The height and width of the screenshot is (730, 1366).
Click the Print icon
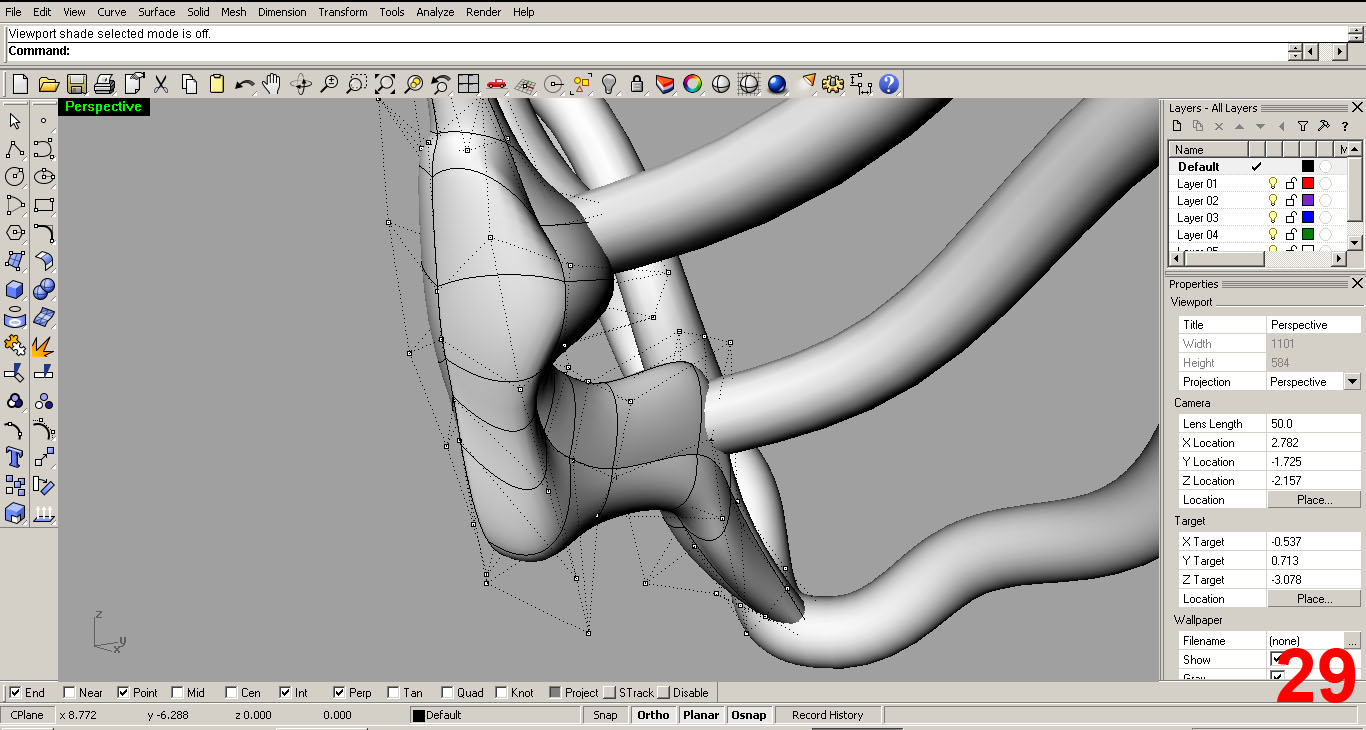coord(104,84)
